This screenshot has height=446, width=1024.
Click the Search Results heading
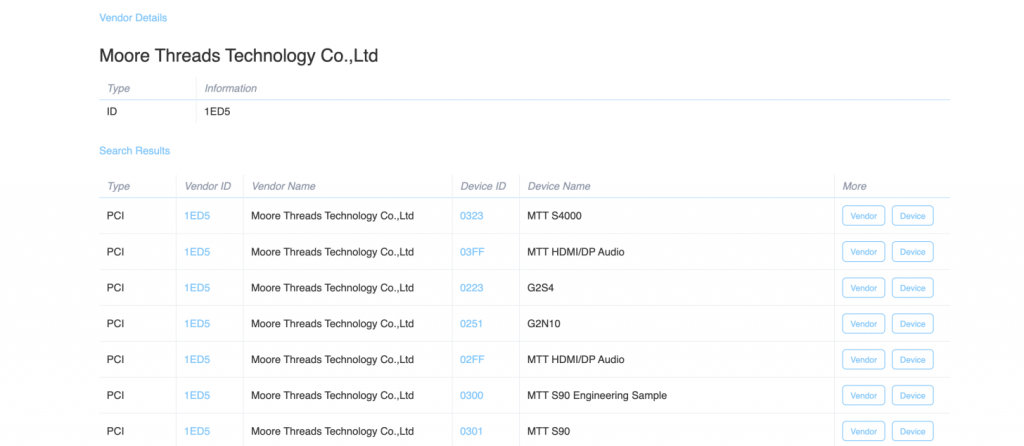click(x=135, y=151)
